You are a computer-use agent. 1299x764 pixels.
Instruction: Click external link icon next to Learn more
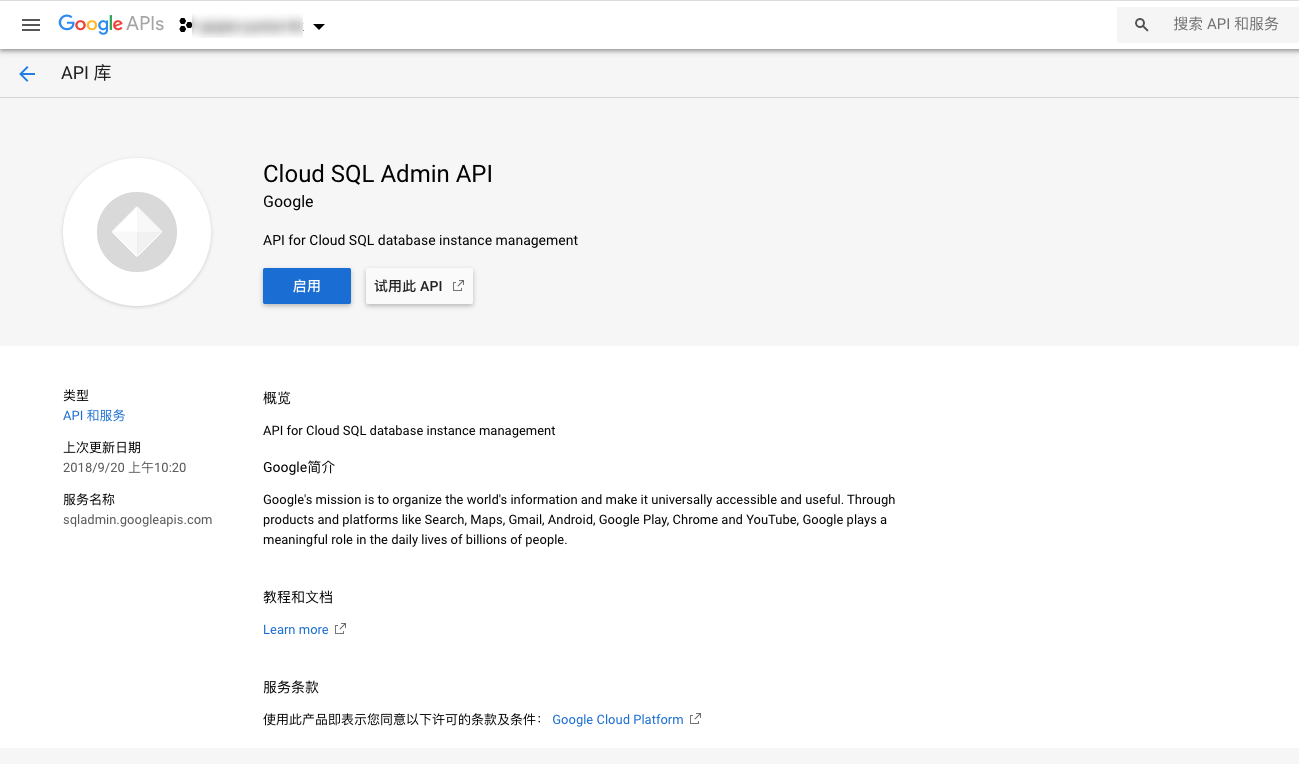340,629
